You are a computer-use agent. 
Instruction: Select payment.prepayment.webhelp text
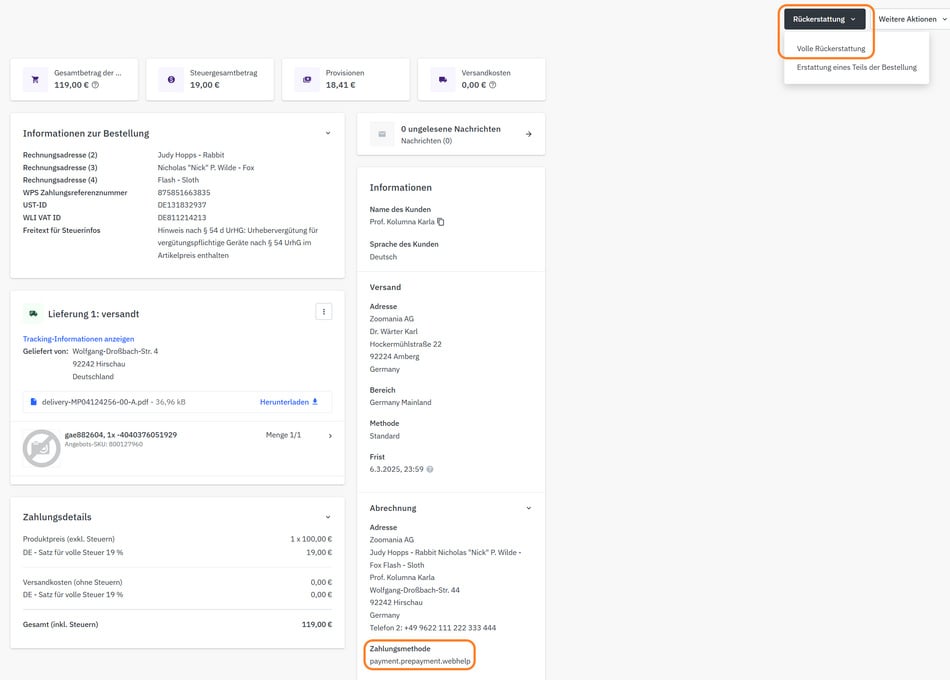pos(420,661)
